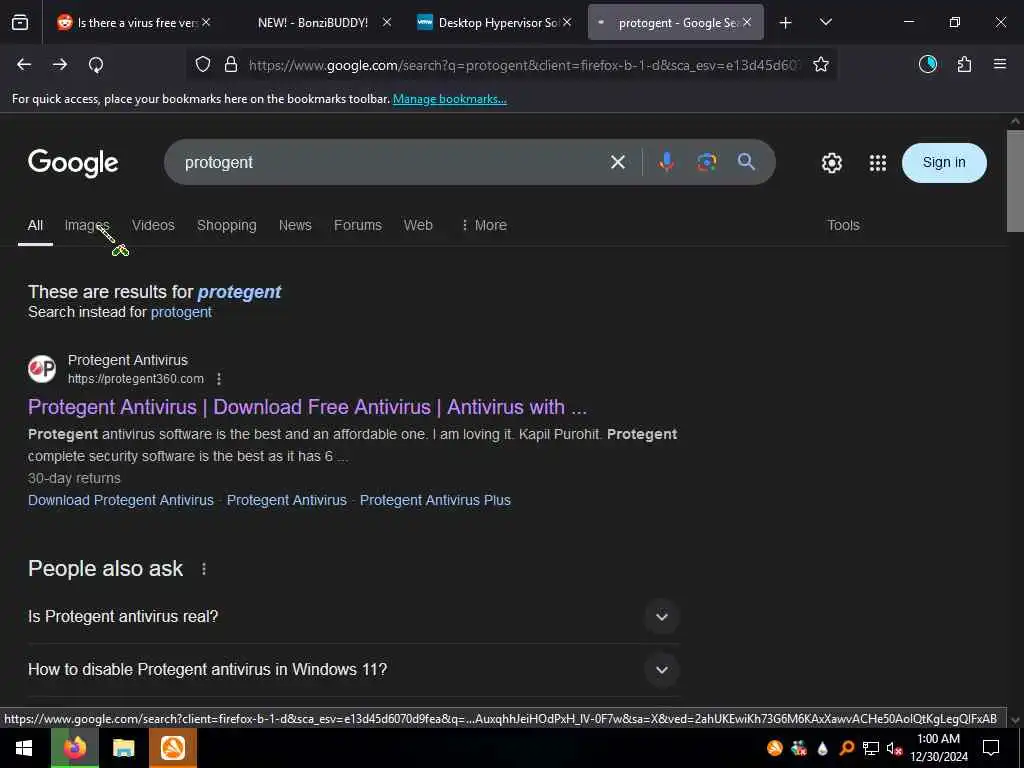Bookmark this page with the star icon

pos(821,64)
